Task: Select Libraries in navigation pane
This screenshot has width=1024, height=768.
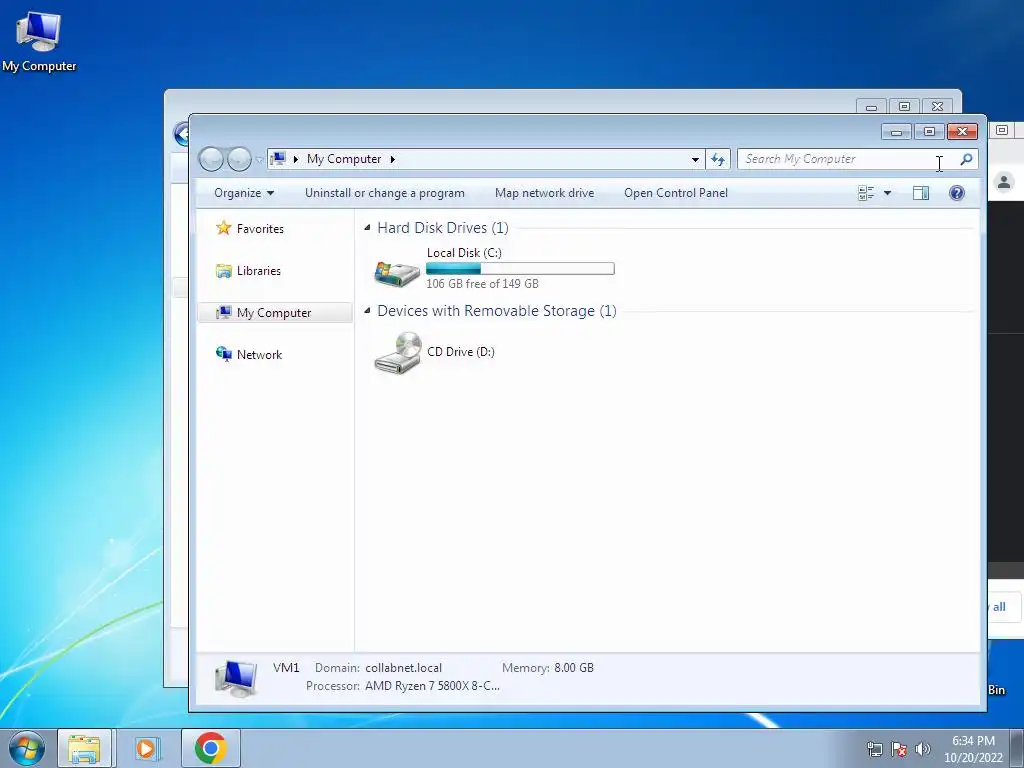Action: (259, 270)
